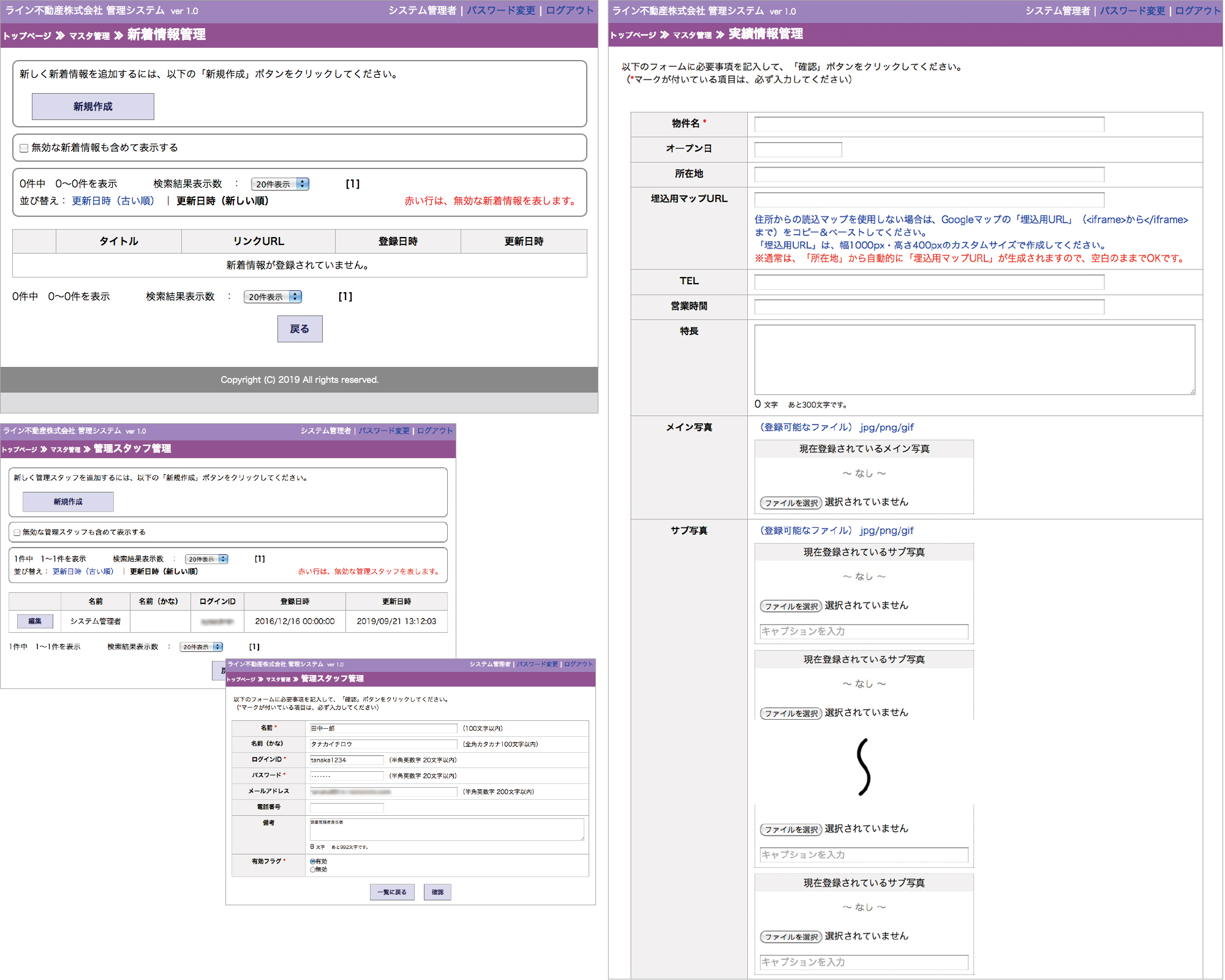Open upper 20件表示 dropdown in 新着情報管理
1225x980 pixels.
(280, 184)
